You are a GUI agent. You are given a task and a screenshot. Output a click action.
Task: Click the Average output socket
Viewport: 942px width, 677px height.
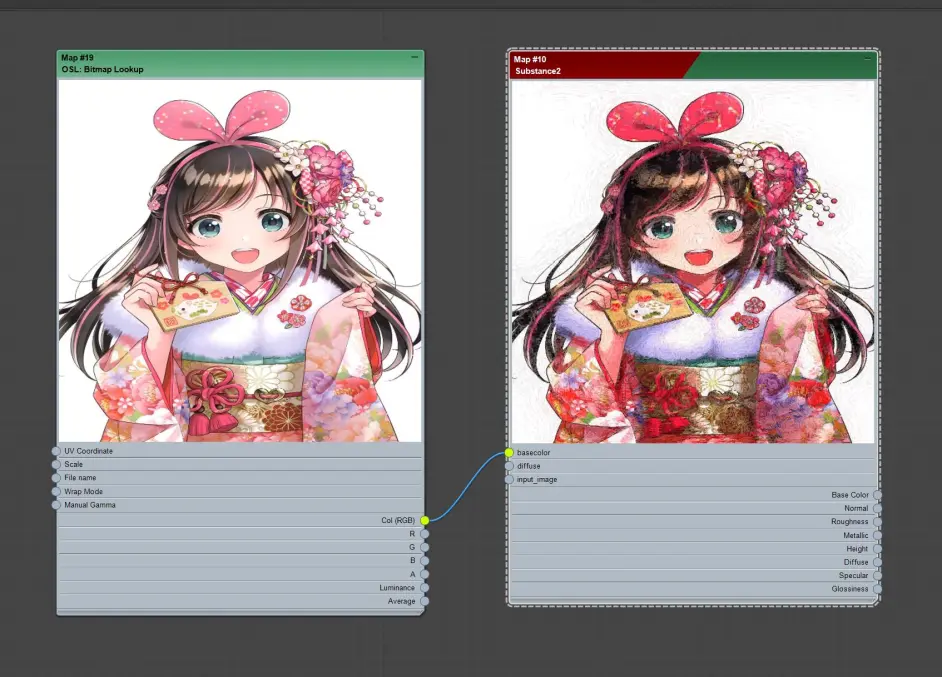click(x=425, y=601)
